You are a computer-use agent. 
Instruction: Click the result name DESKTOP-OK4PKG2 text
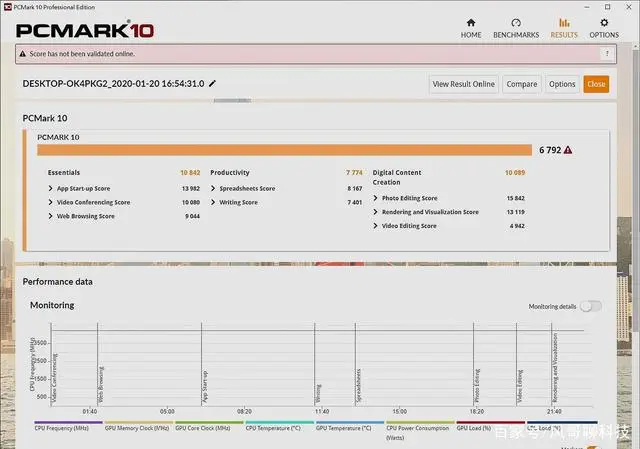click(113, 84)
